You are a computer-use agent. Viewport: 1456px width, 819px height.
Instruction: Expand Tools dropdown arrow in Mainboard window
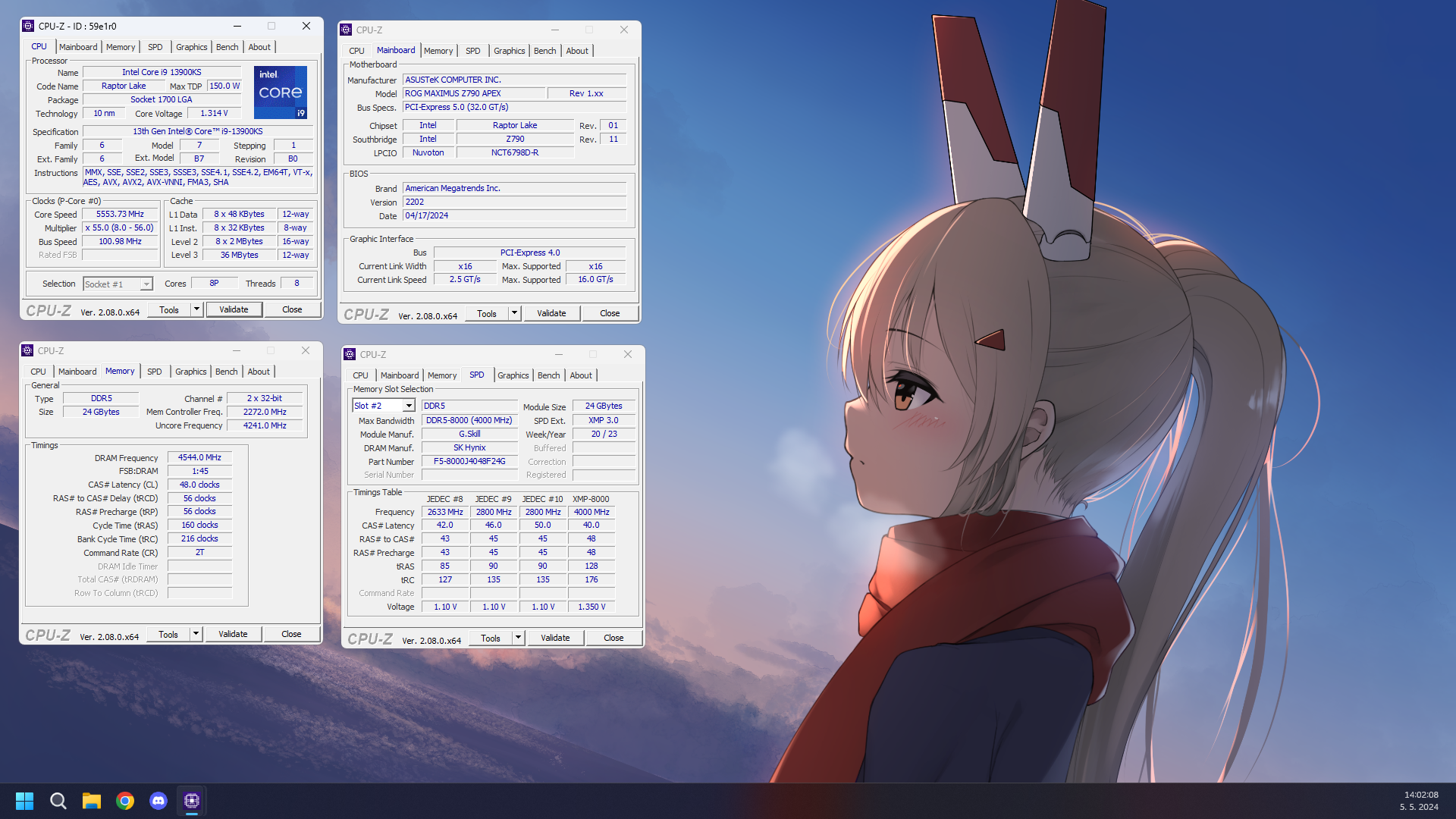click(x=514, y=313)
